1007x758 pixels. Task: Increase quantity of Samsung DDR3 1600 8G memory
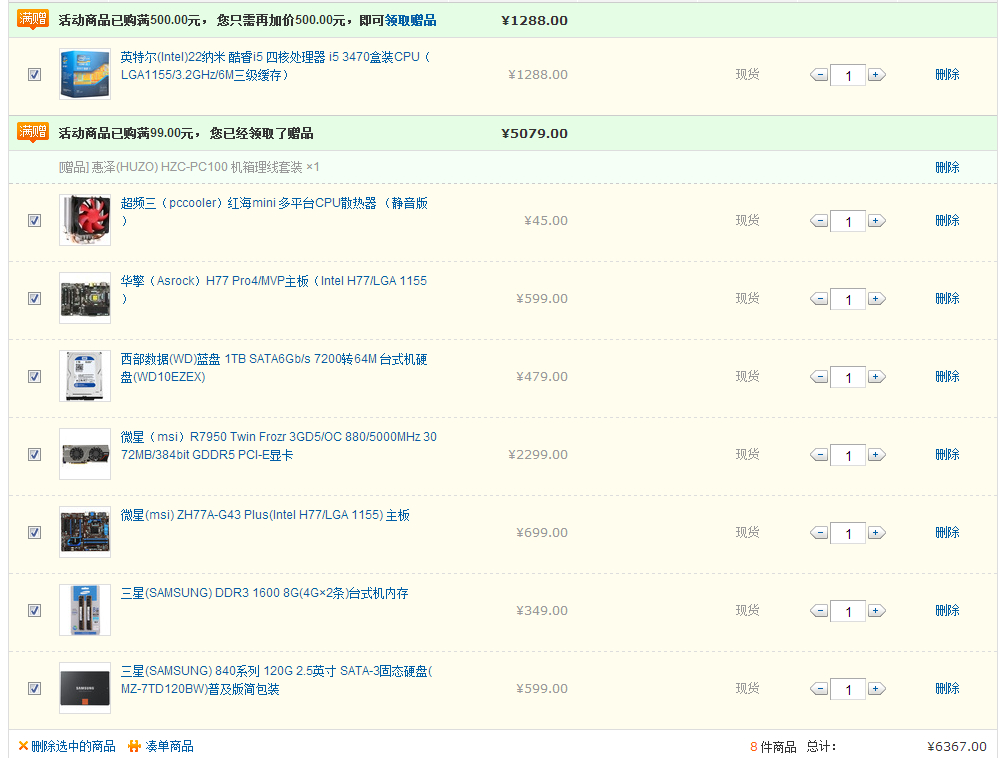877,611
